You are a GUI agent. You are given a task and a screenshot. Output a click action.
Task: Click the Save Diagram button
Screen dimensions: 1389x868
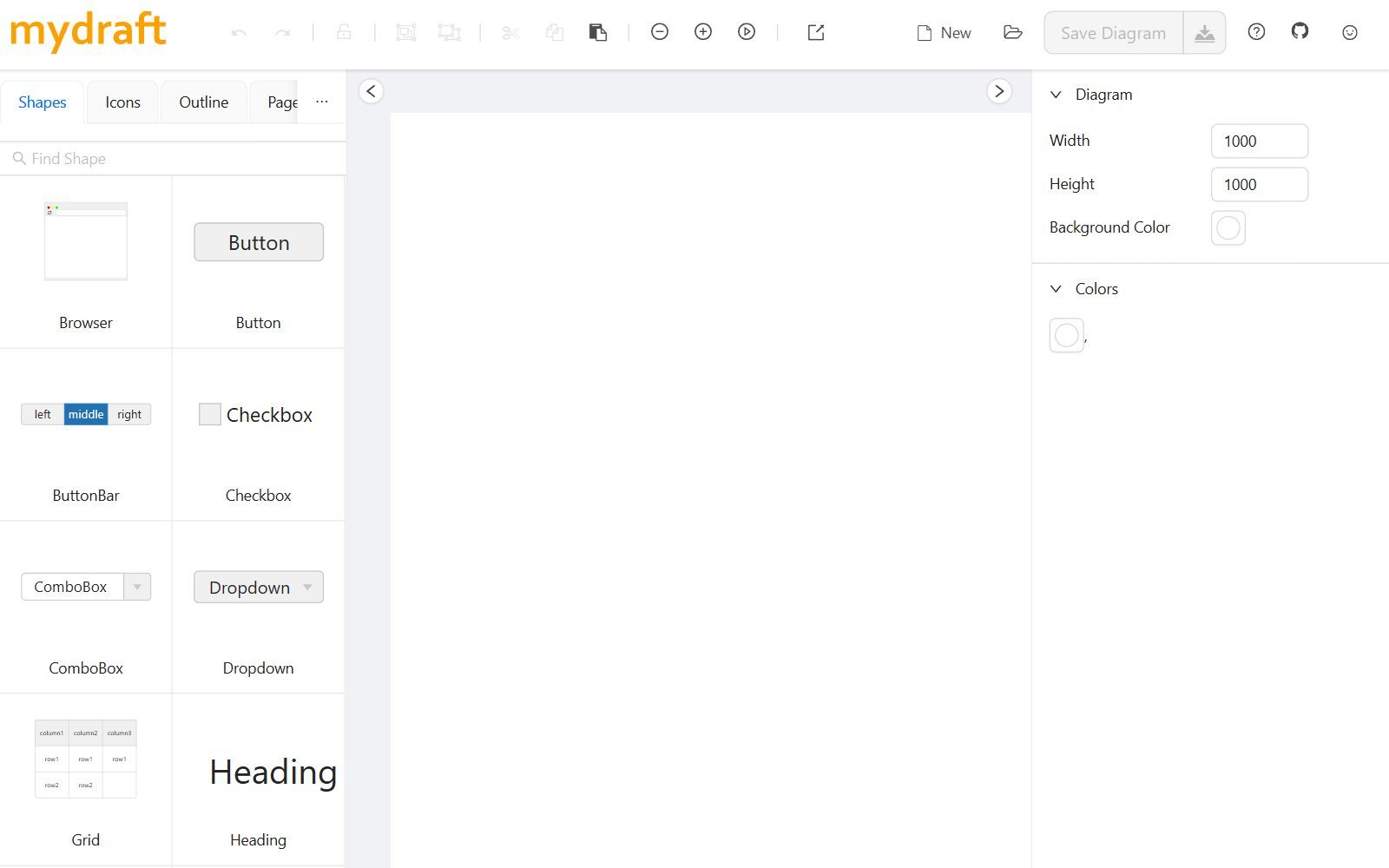[x=1113, y=33]
